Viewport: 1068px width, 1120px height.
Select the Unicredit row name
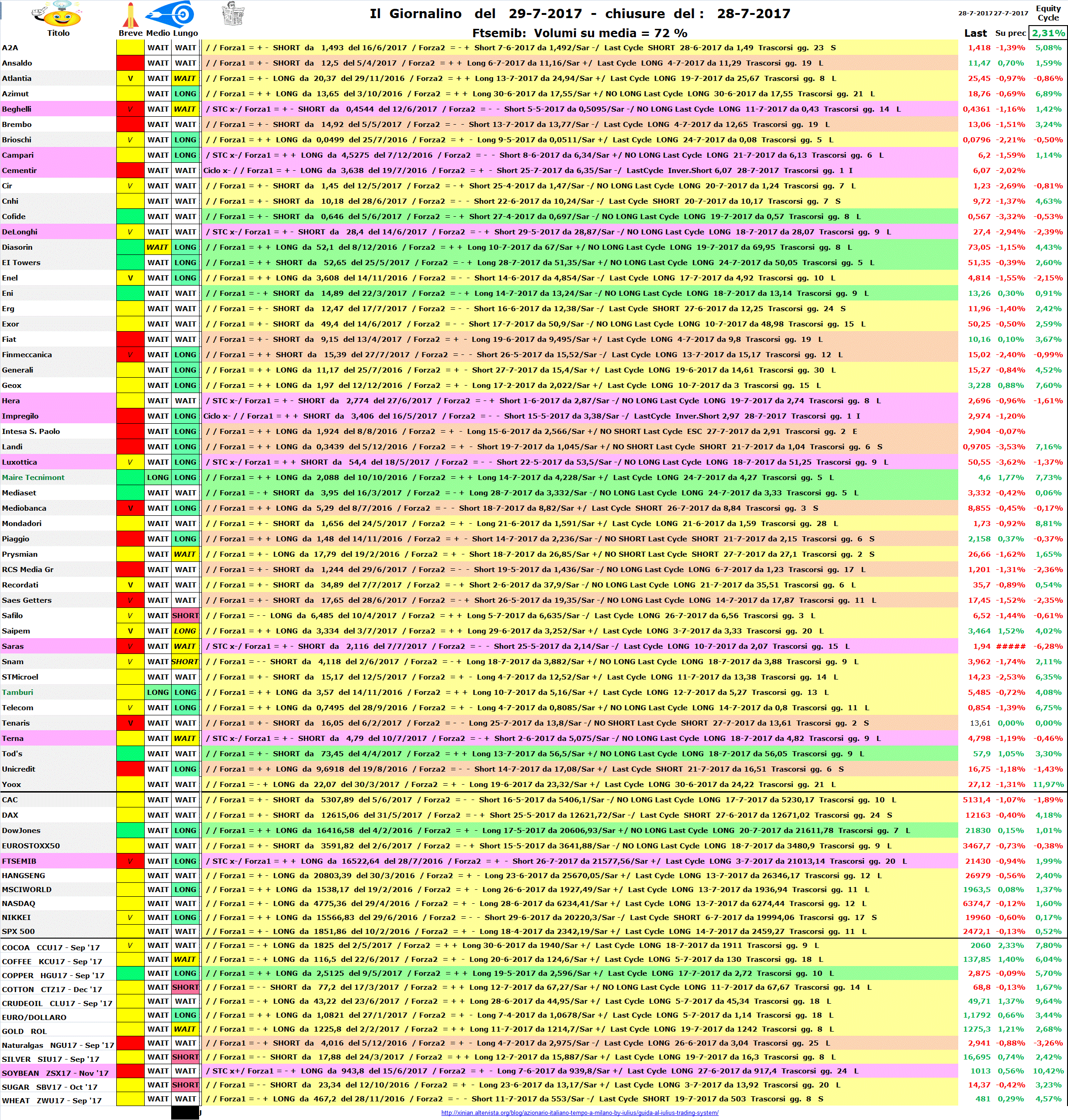click(58, 769)
